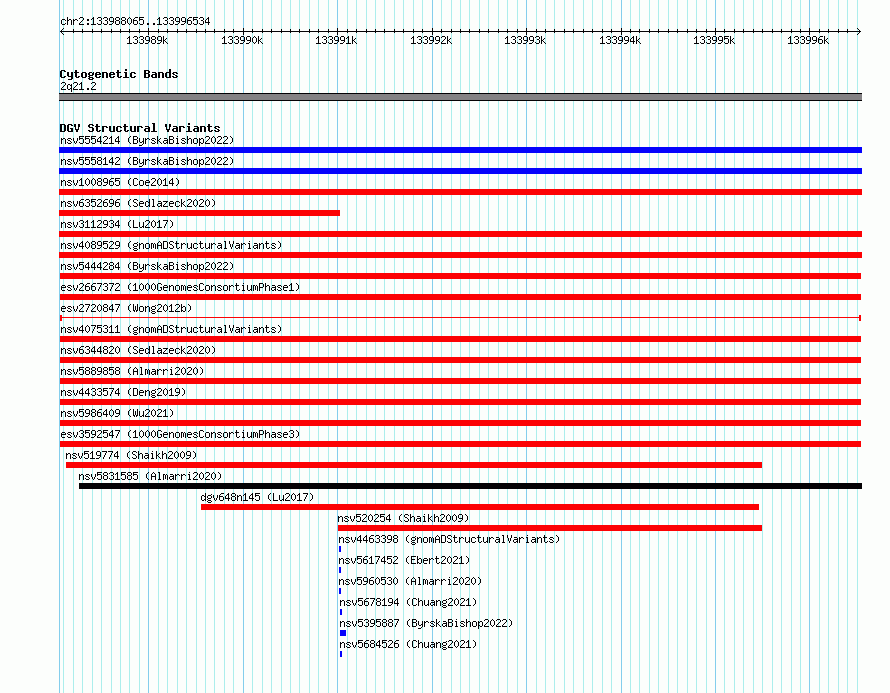Image resolution: width=890 pixels, height=693 pixels.
Task: Select the 2q21.2 band label
Action: tap(78, 86)
